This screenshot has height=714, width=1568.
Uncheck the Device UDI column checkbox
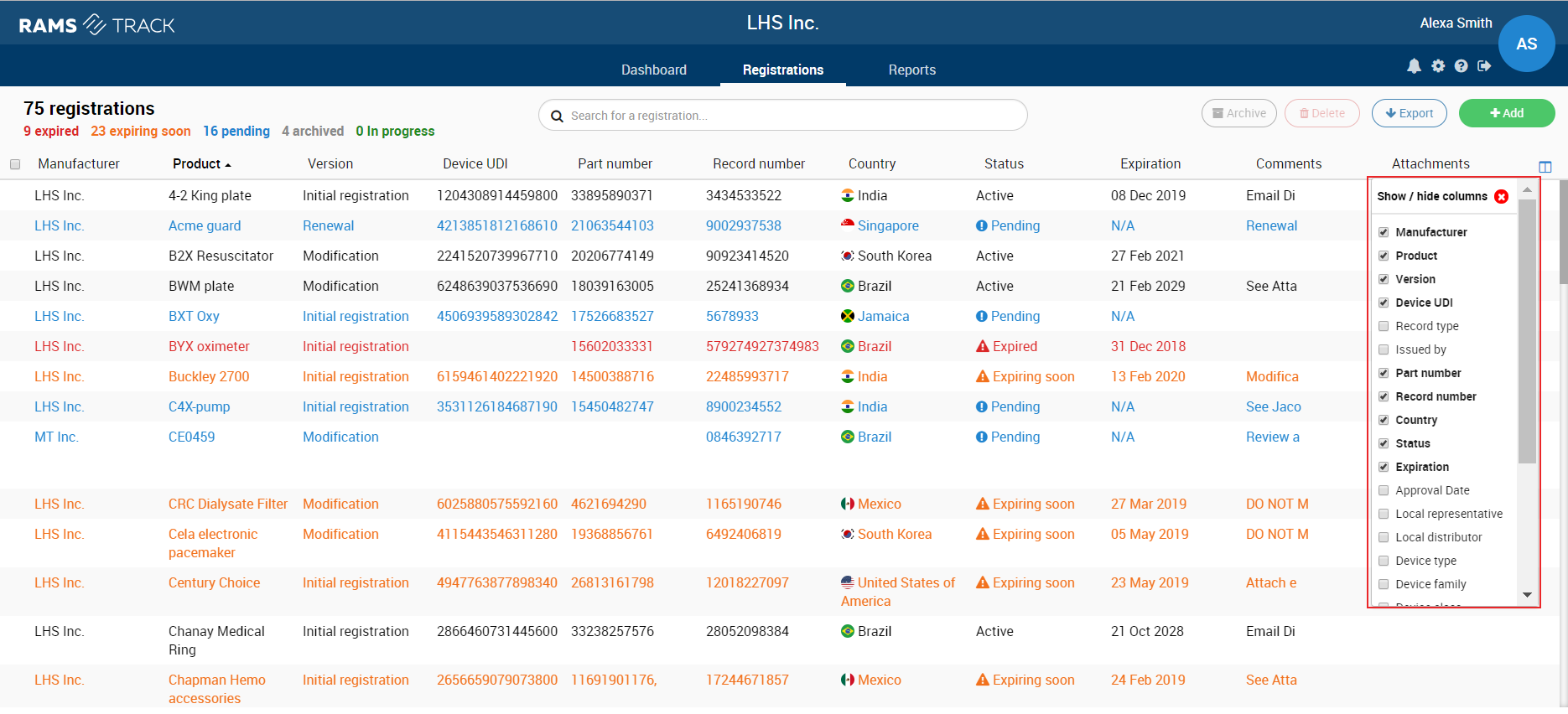[x=1384, y=303]
